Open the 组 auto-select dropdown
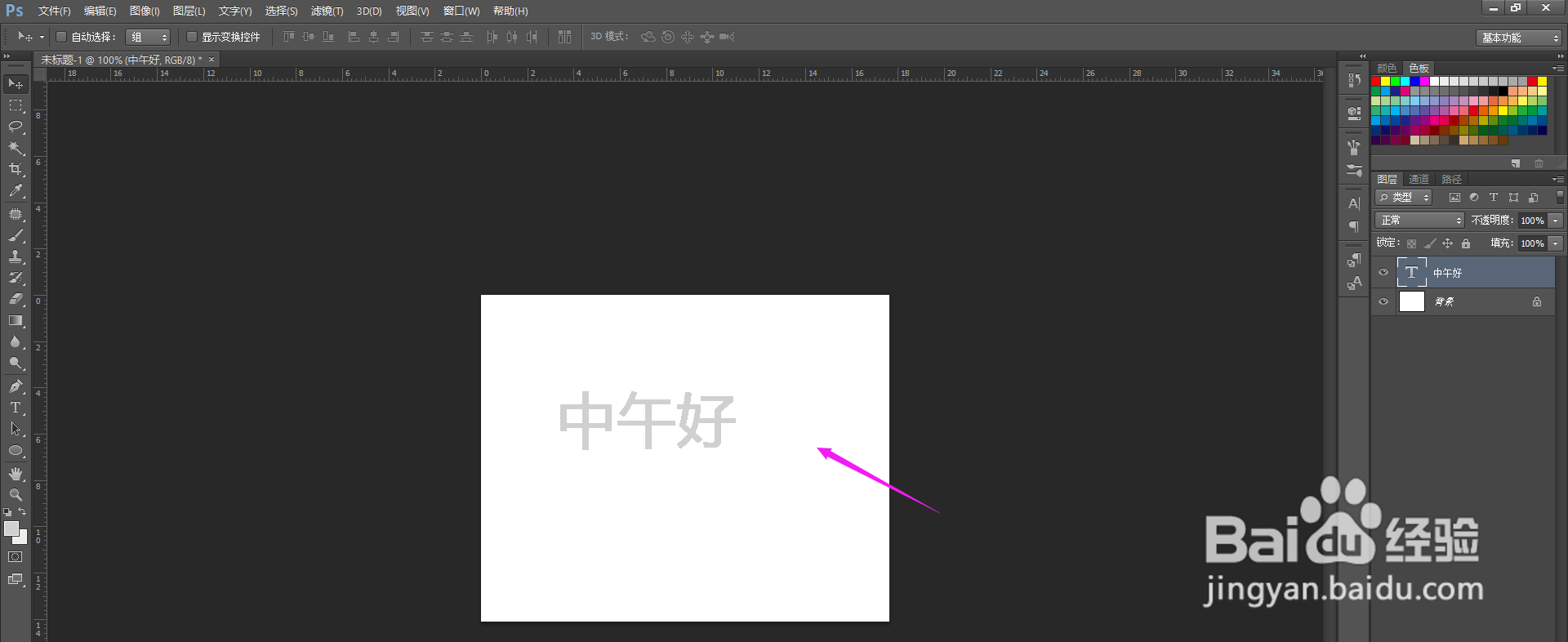This screenshot has width=1568, height=642. (x=149, y=37)
